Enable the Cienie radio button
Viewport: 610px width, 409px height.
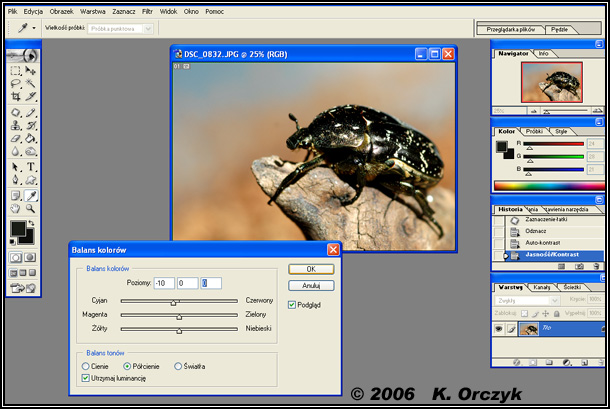pos(86,367)
